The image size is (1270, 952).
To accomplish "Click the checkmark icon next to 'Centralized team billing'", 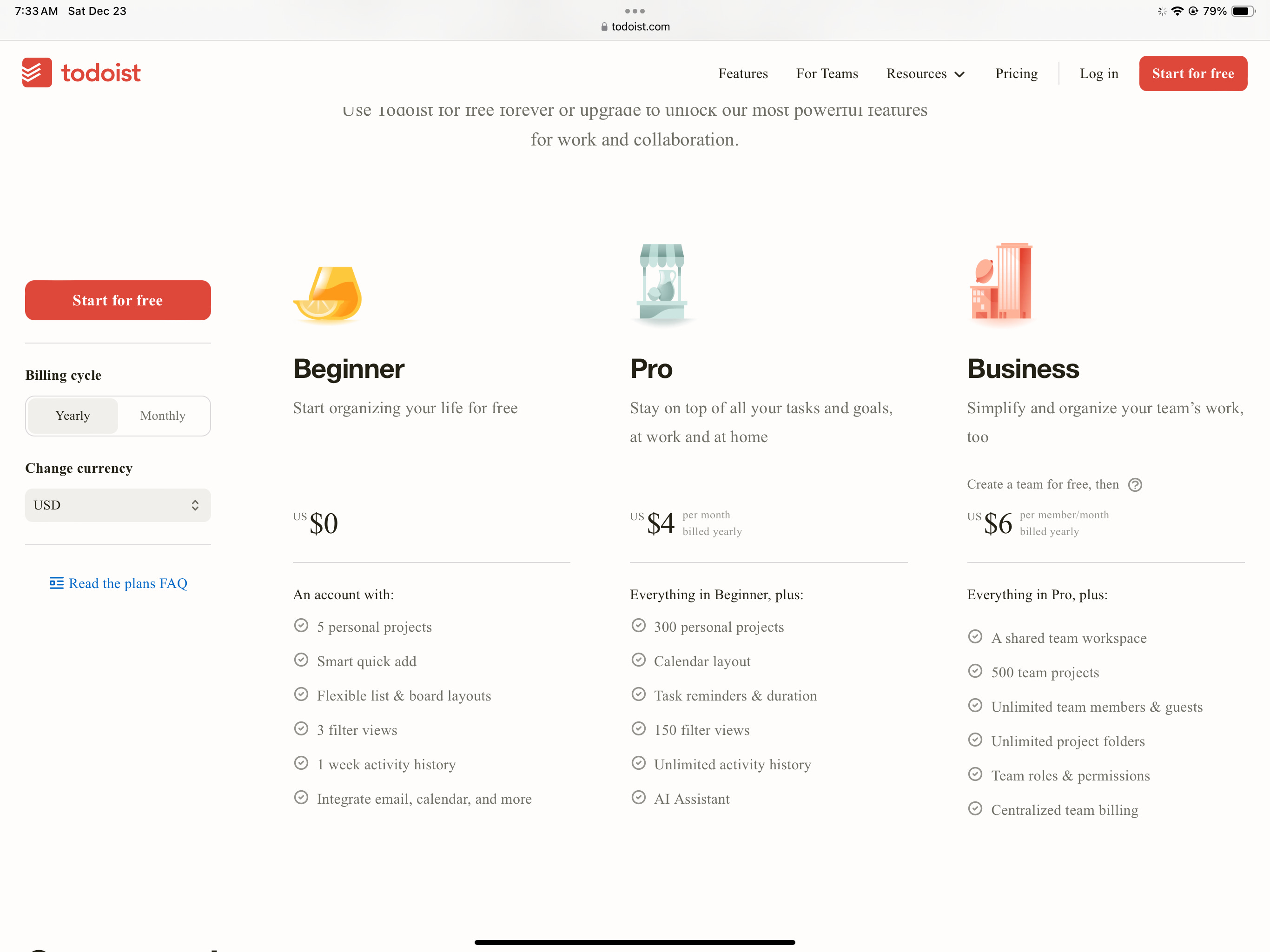I will pyautogui.click(x=975, y=808).
